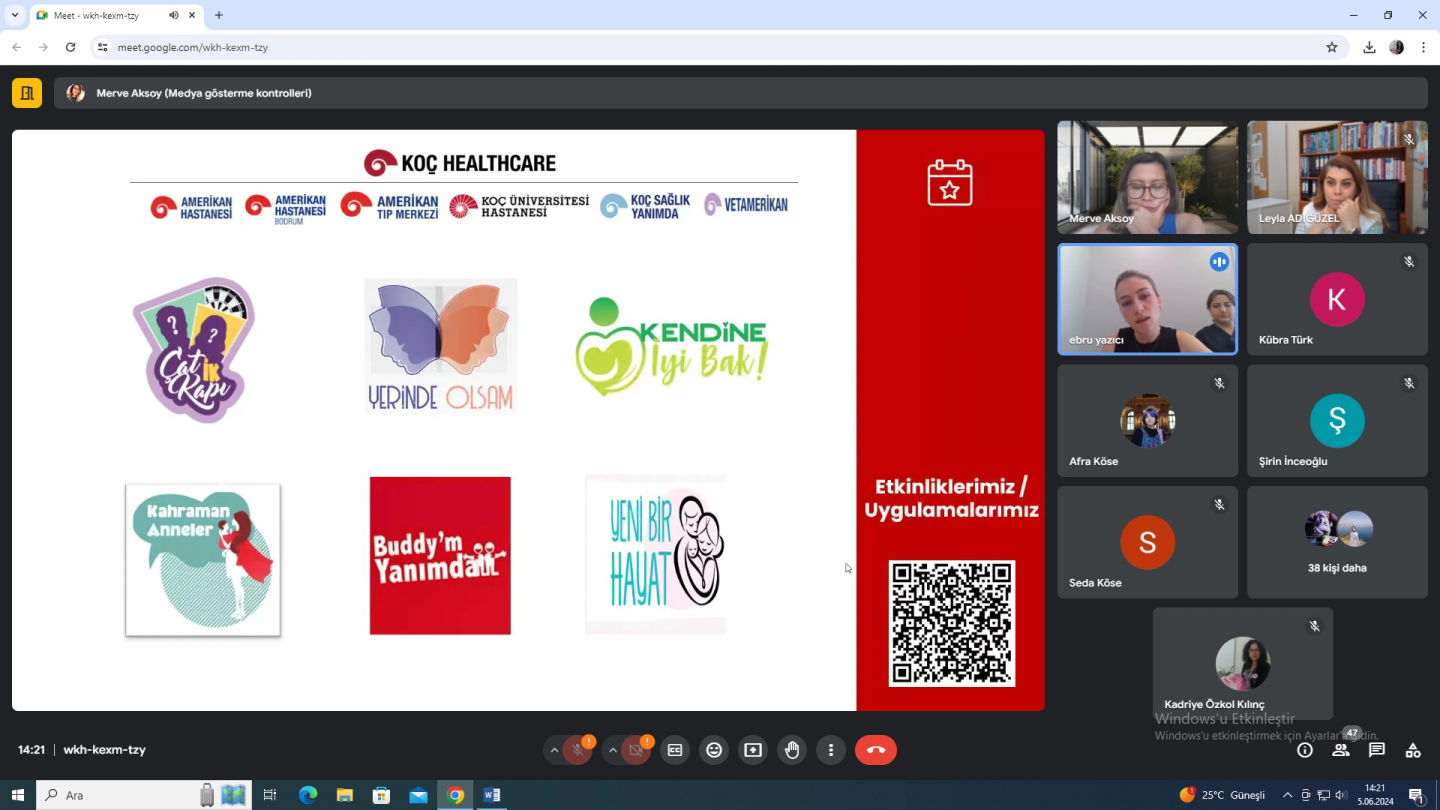
Task: Click the yellow company badge icon
Action: (27, 93)
